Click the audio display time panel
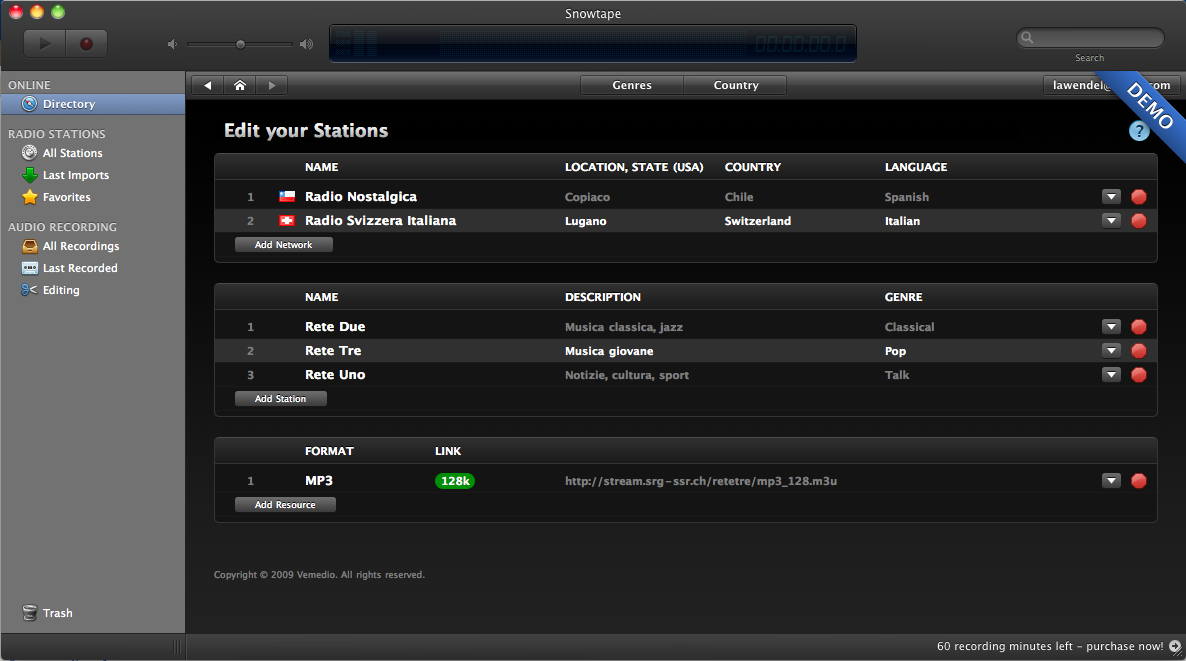The height and width of the screenshot is (661, 1186). tap(592, 43)
